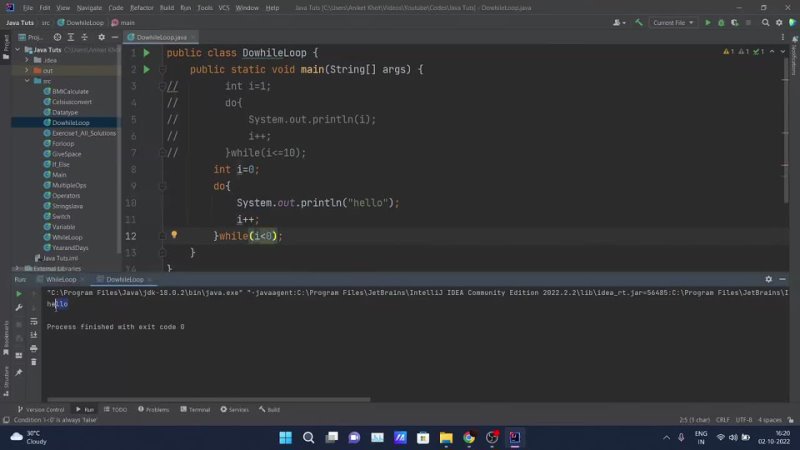This screenshot has width=800, height=450.
Task: Click the Debug bug icon in toolbar
Action: tap(721, 22)
